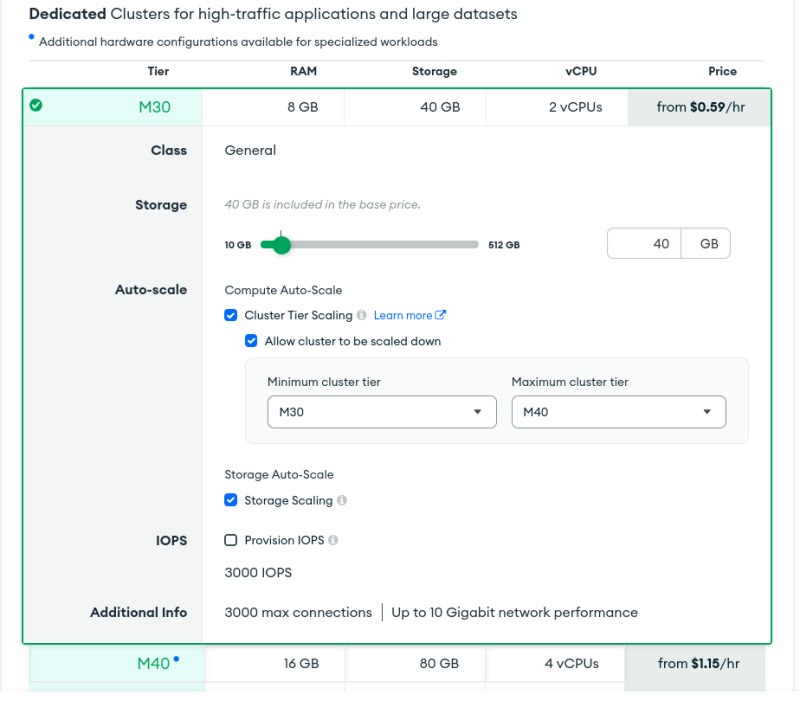Click the storage slider track near 512 GB
This screenshot has width=800, height=701.
(470, 245)
